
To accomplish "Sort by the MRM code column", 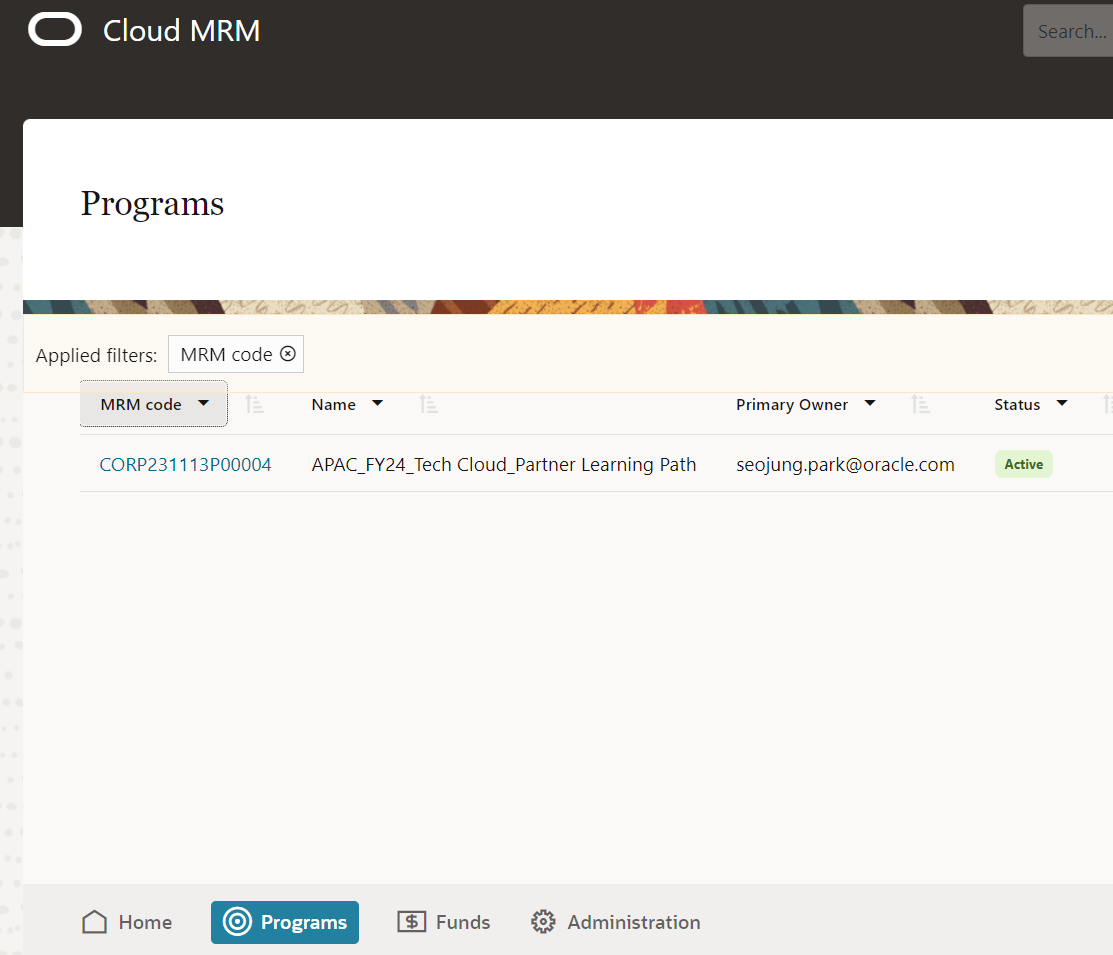I will click(x=255, y=404).
